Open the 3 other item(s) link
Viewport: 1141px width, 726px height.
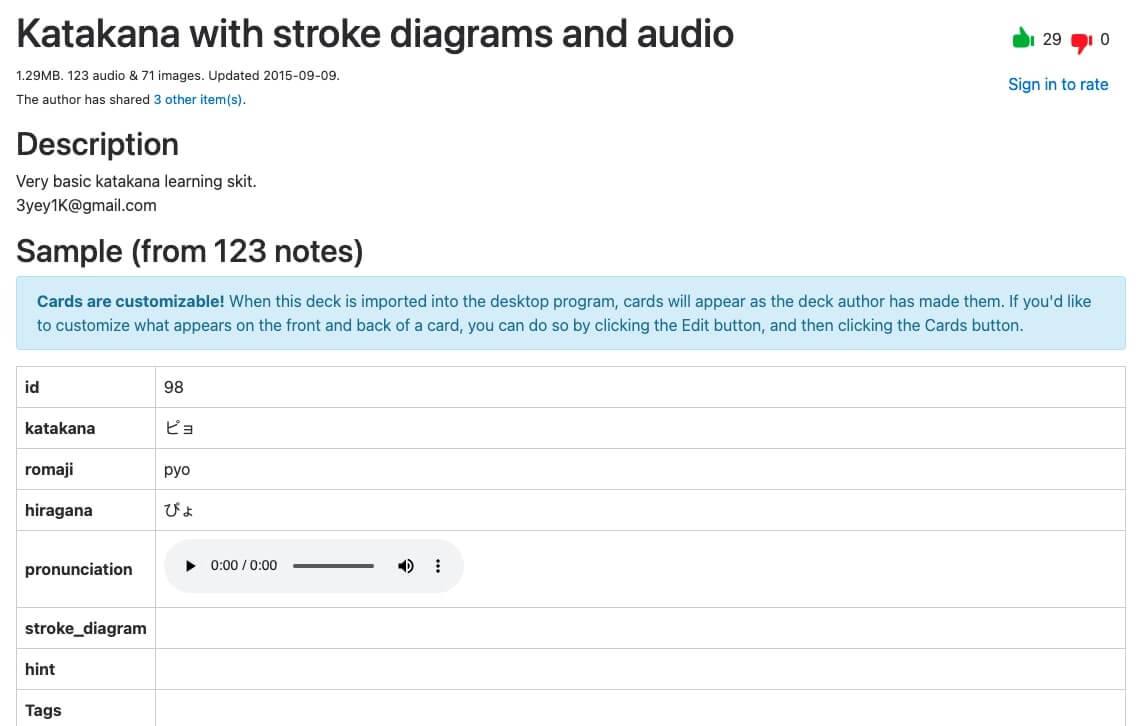coord(198,100)
